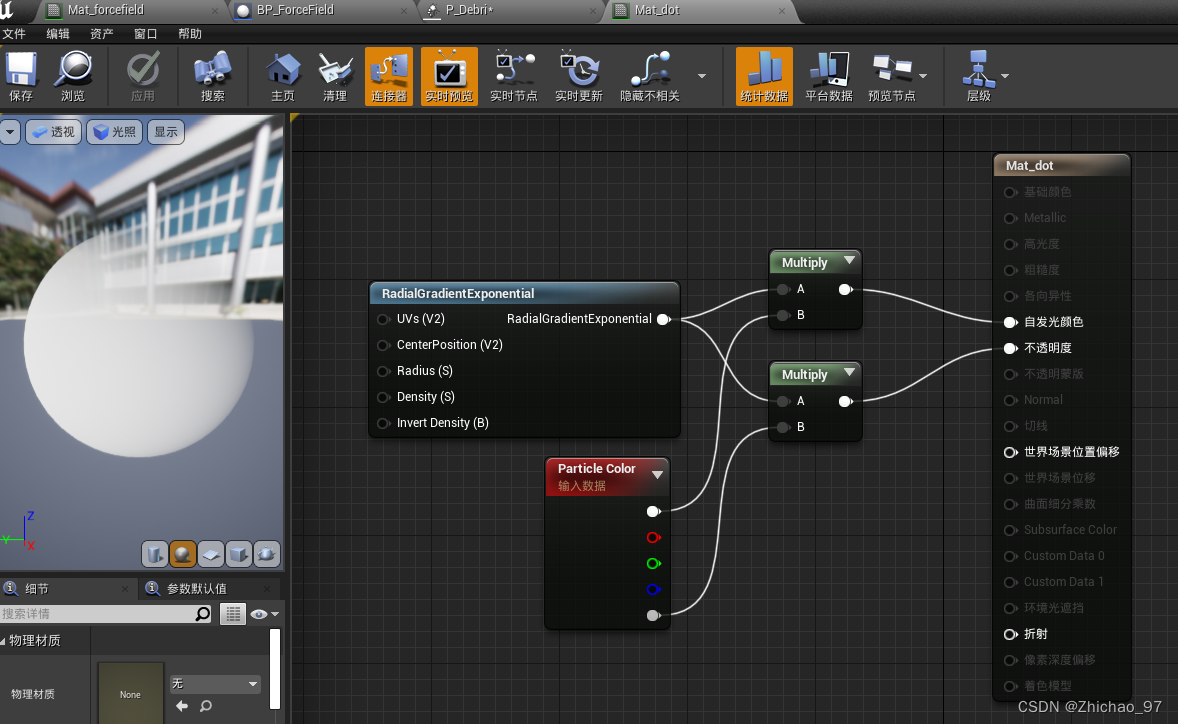The image size is (1178, 724).
Task: Open the 物理材质 dropdown showing 无
Action: [214, 684]
